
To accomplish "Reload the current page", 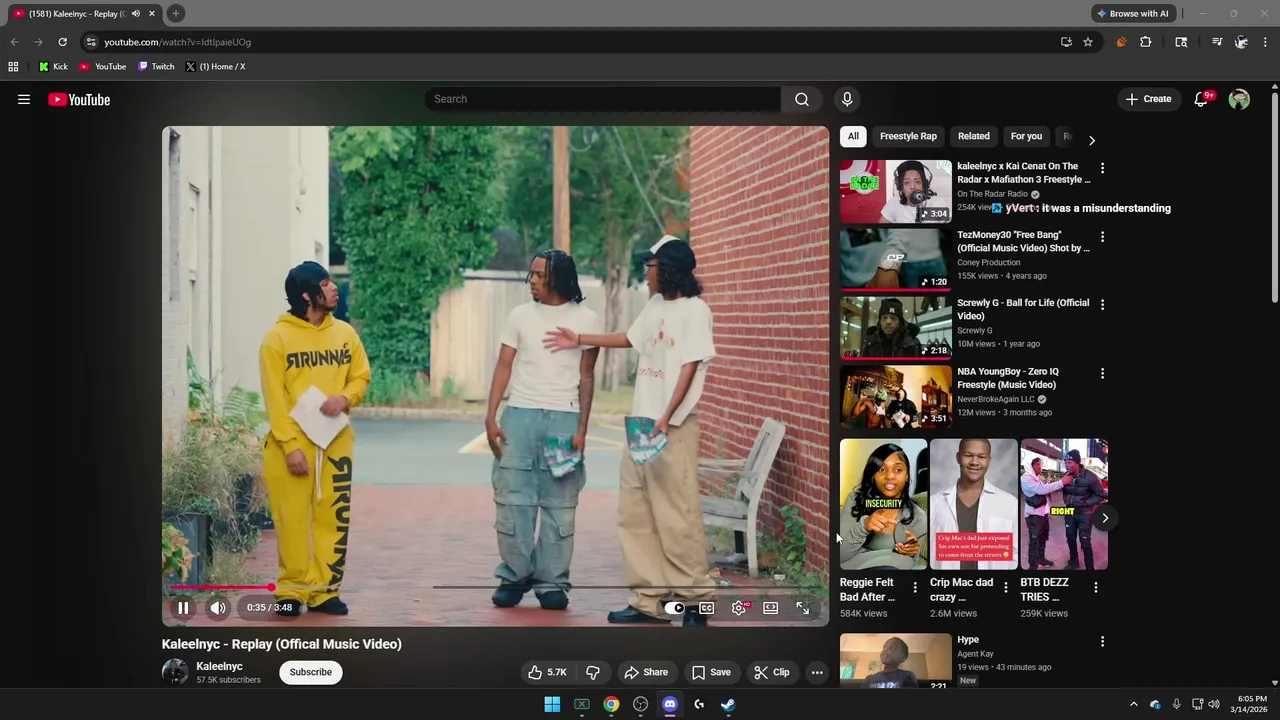I will coord(62,42).
